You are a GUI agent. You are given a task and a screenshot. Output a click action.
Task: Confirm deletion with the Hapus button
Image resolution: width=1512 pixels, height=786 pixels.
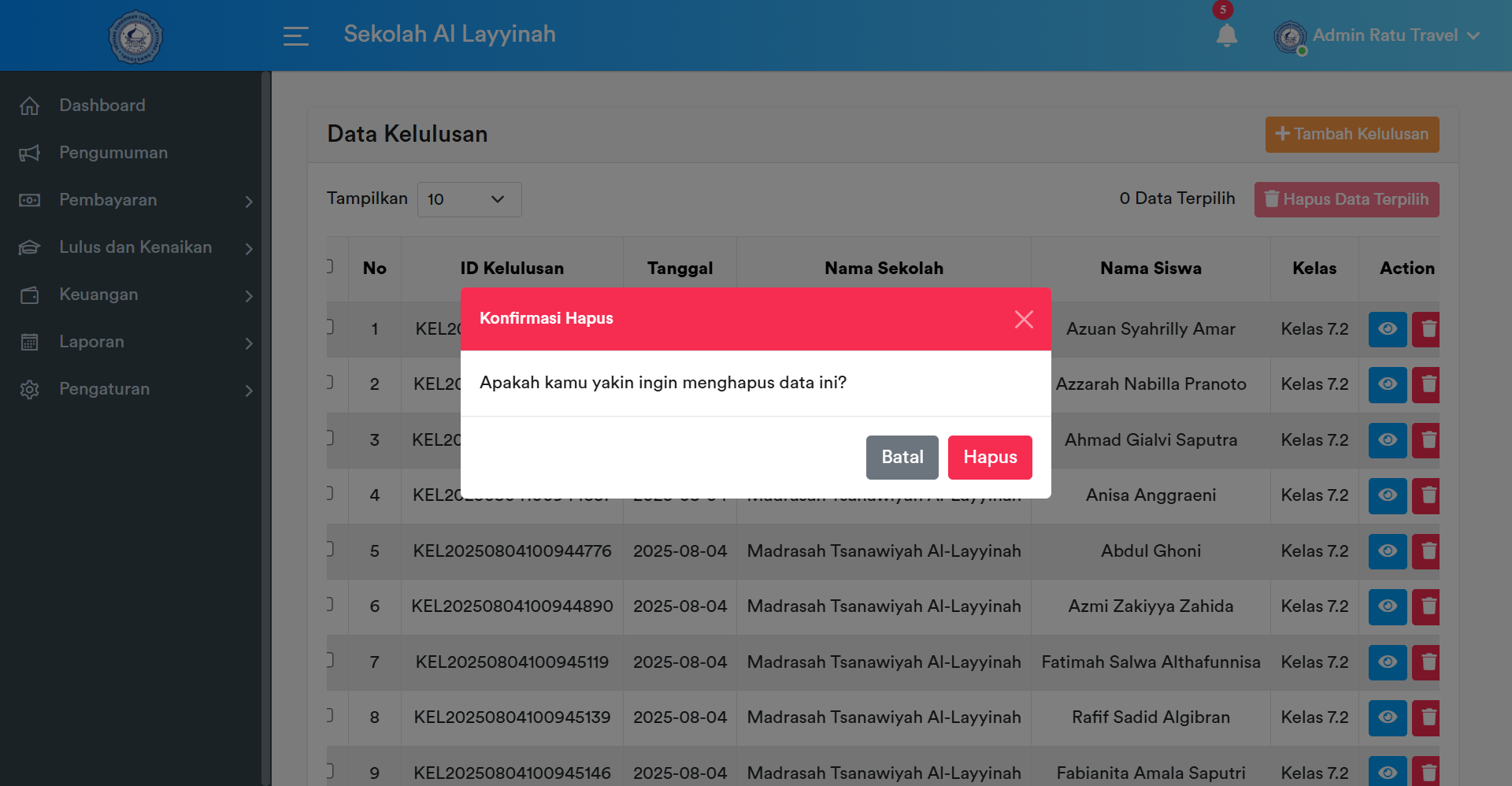pos(990,457)
